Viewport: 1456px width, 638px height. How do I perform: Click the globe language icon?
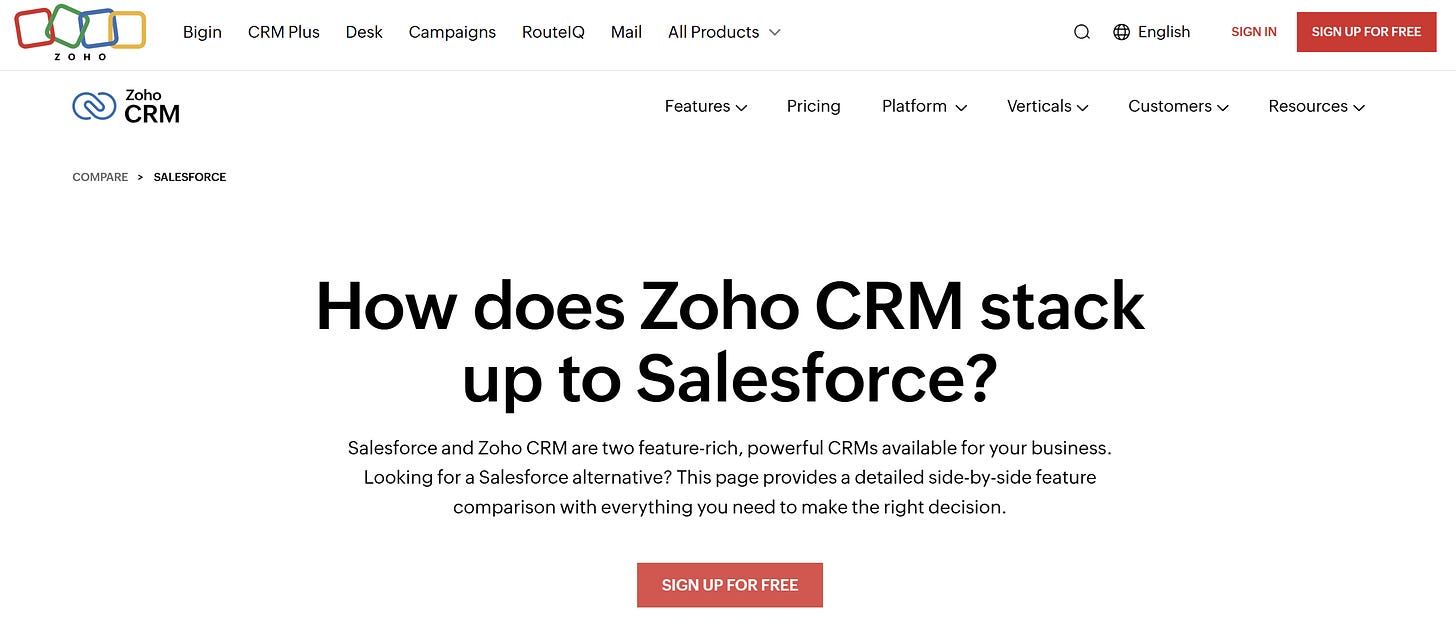click(1118, 31)
